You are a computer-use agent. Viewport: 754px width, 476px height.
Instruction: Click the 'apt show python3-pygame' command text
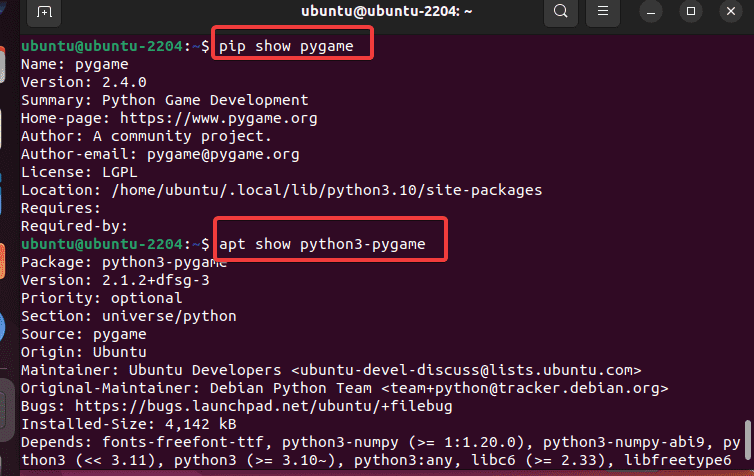[x=322, y=244]
